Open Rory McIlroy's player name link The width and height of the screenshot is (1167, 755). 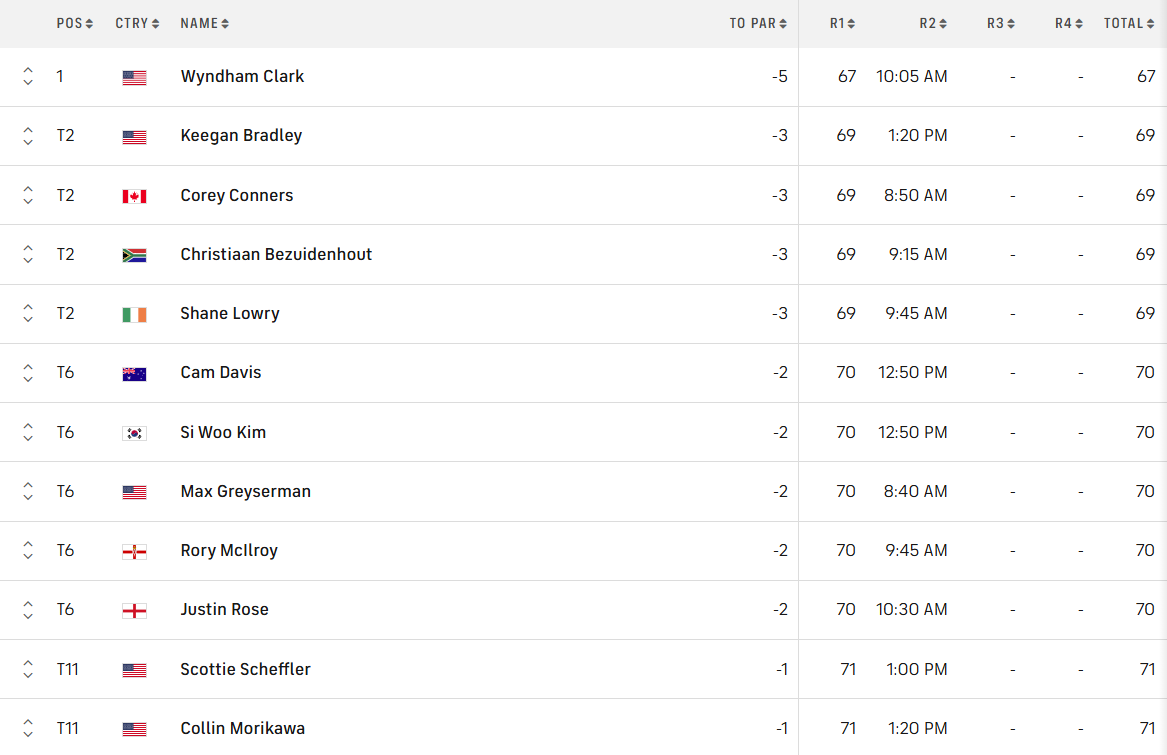click(229, 551)
